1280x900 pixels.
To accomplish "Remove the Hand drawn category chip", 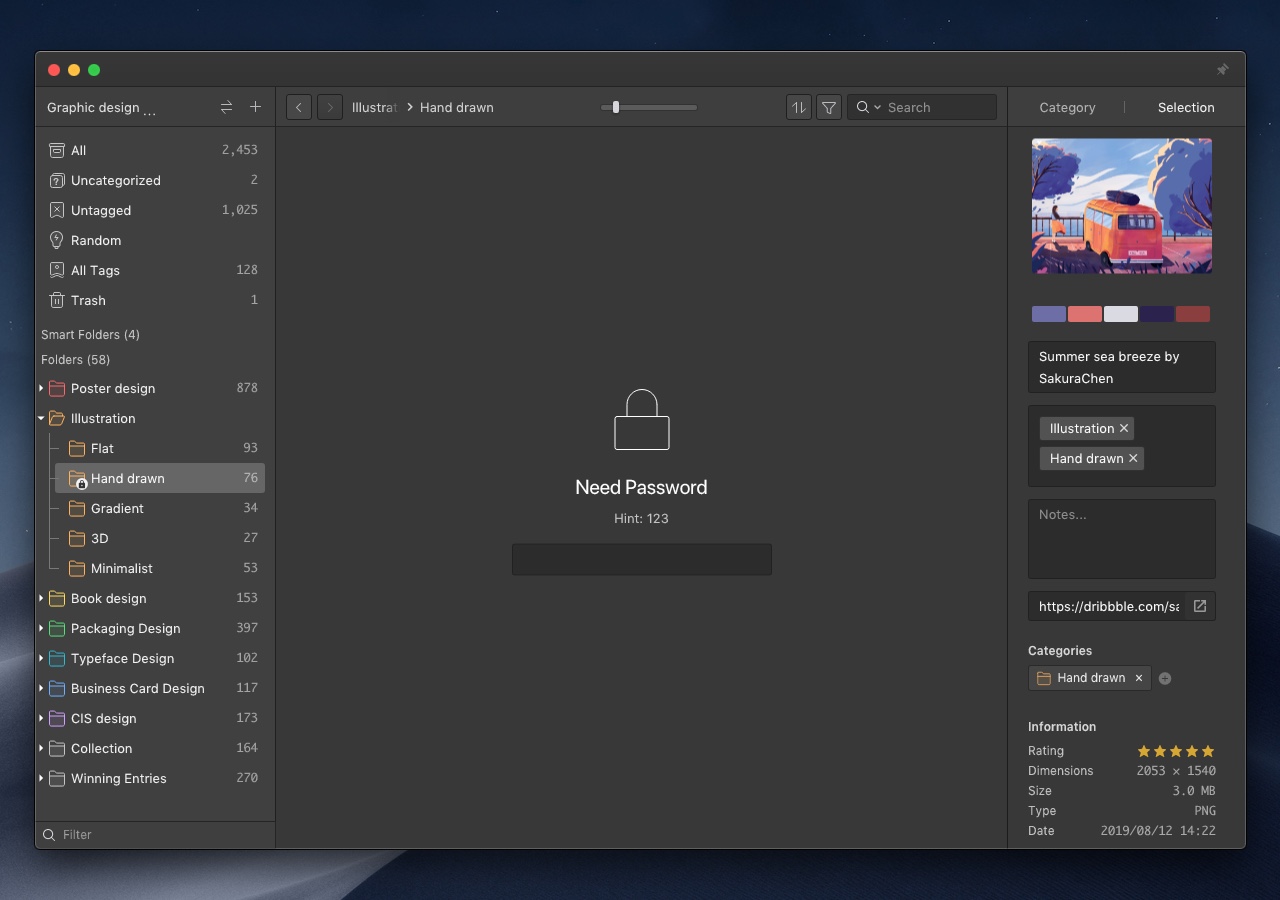I will click(x=1138, y=678).
